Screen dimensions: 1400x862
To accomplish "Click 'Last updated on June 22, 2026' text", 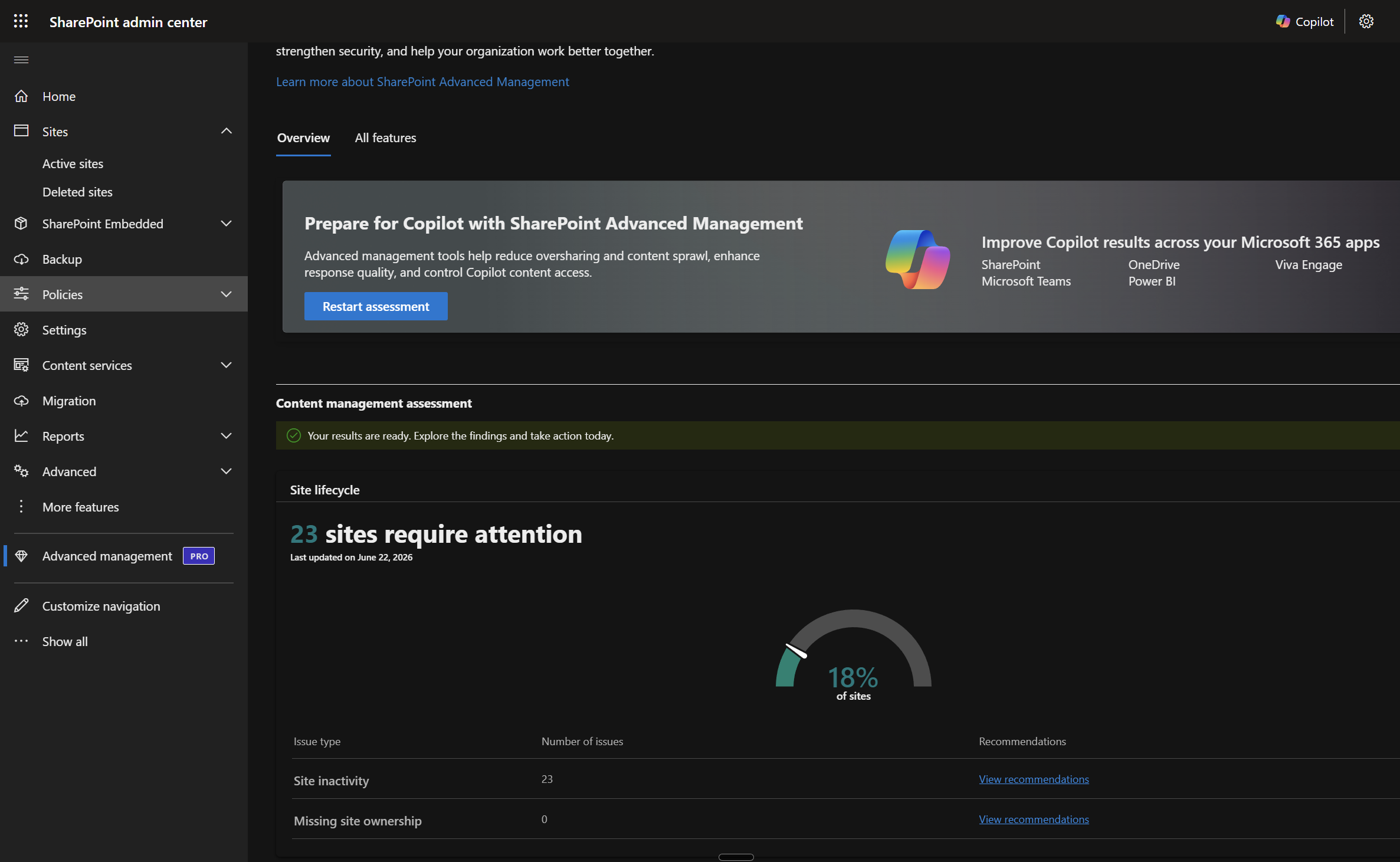I will coord(351,557).
